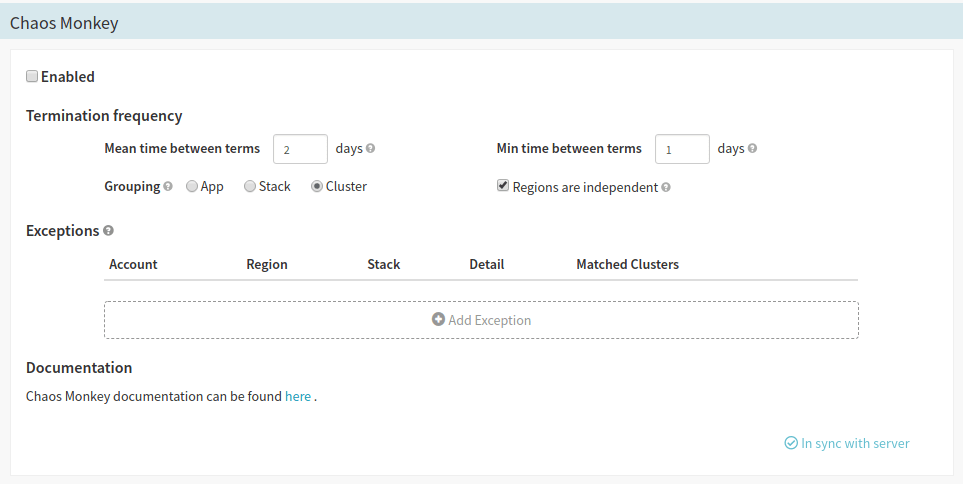Viewport: 963px width, 484px height.
Task: Open help icon beside Mean time days
Action: point(370,148)
